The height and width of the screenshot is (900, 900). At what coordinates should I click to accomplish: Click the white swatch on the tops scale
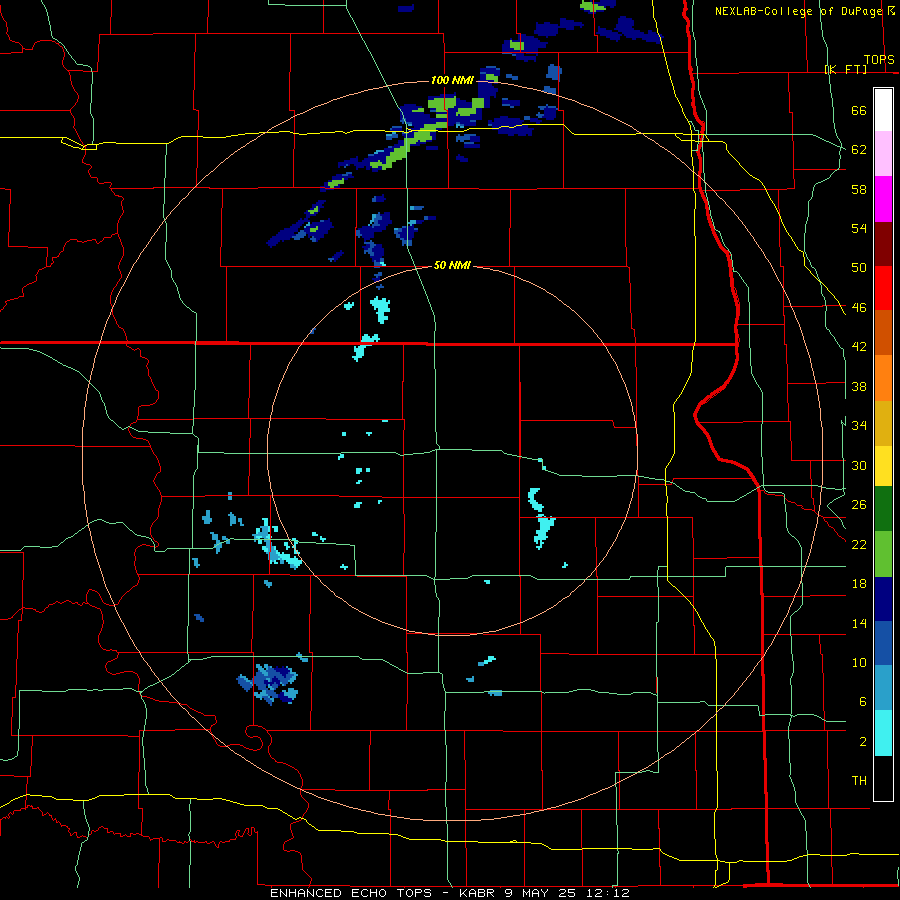883,110
